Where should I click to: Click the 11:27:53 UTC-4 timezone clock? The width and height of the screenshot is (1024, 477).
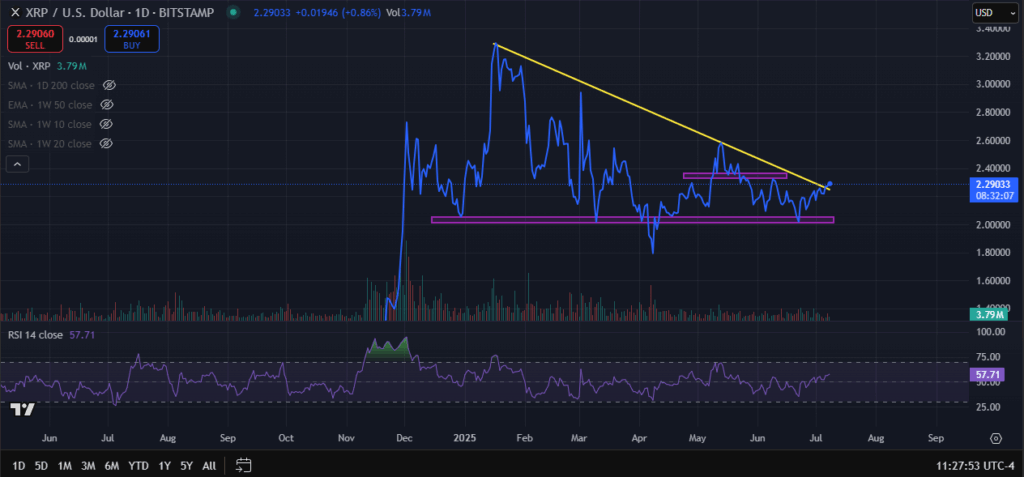point(974,466)
